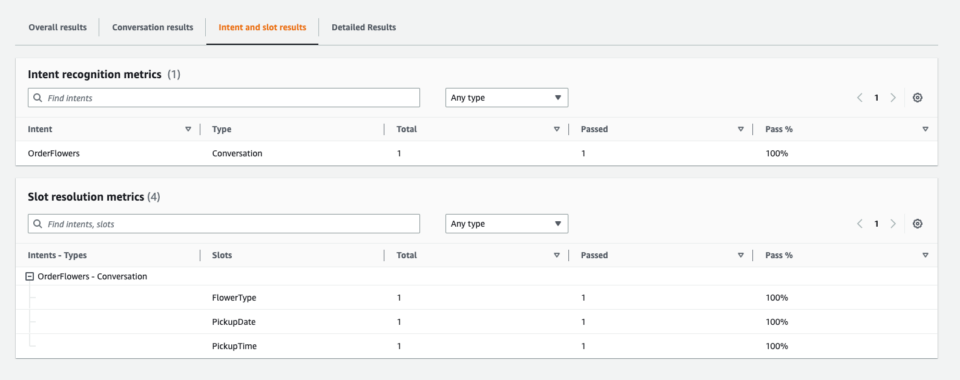Click 100% Pass value for FlowerType
Screen dimensions: 960x380
776,298
